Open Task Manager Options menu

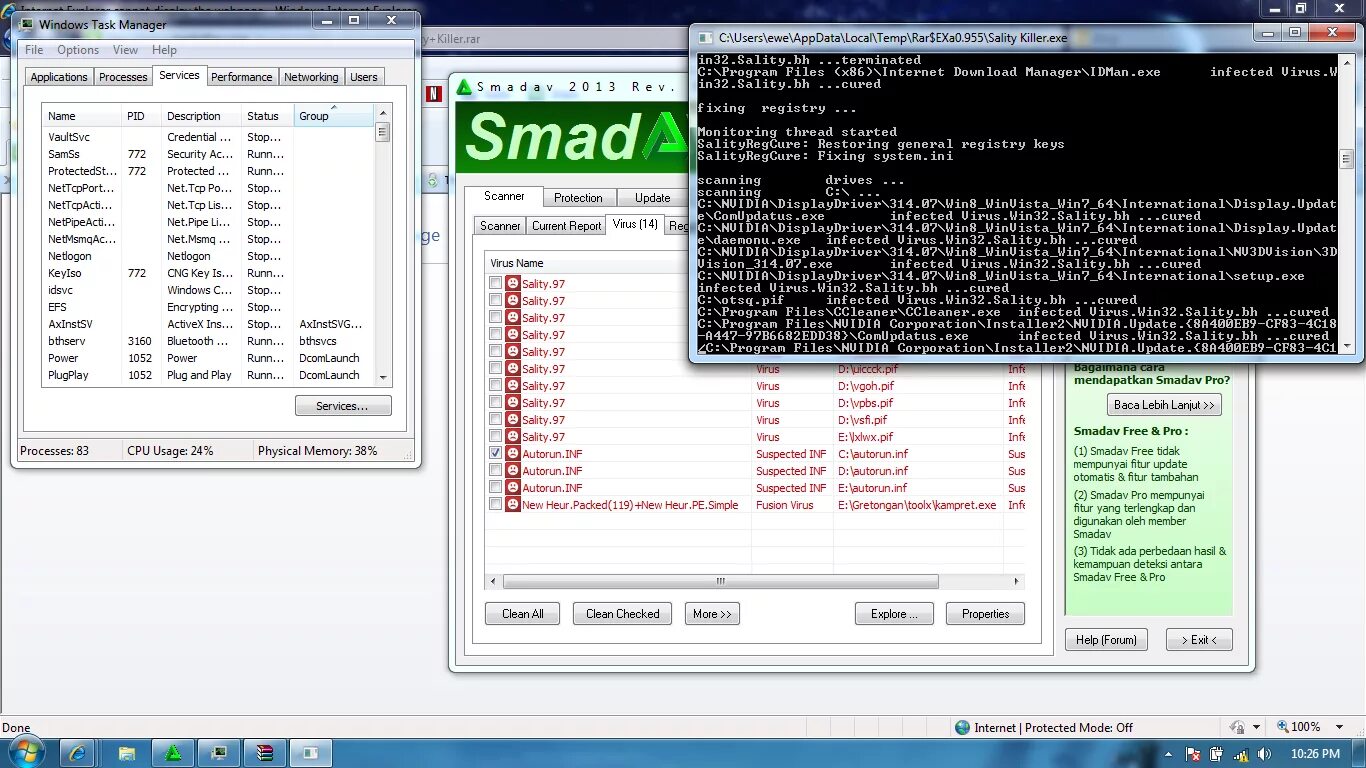click(x=78, y=50)
